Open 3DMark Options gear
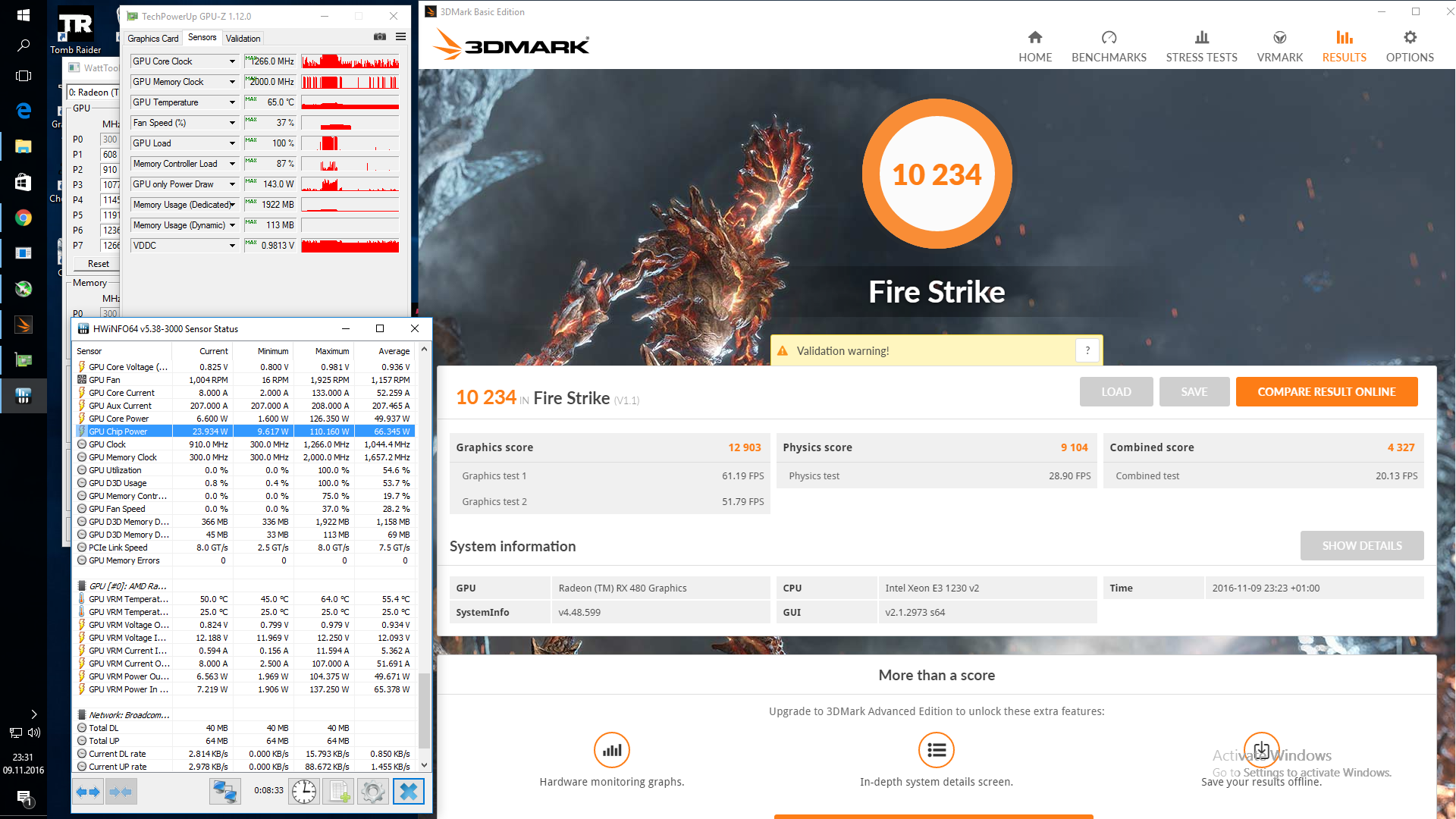The height and width of the screenshot is (819, 1456). point(1409,38)
